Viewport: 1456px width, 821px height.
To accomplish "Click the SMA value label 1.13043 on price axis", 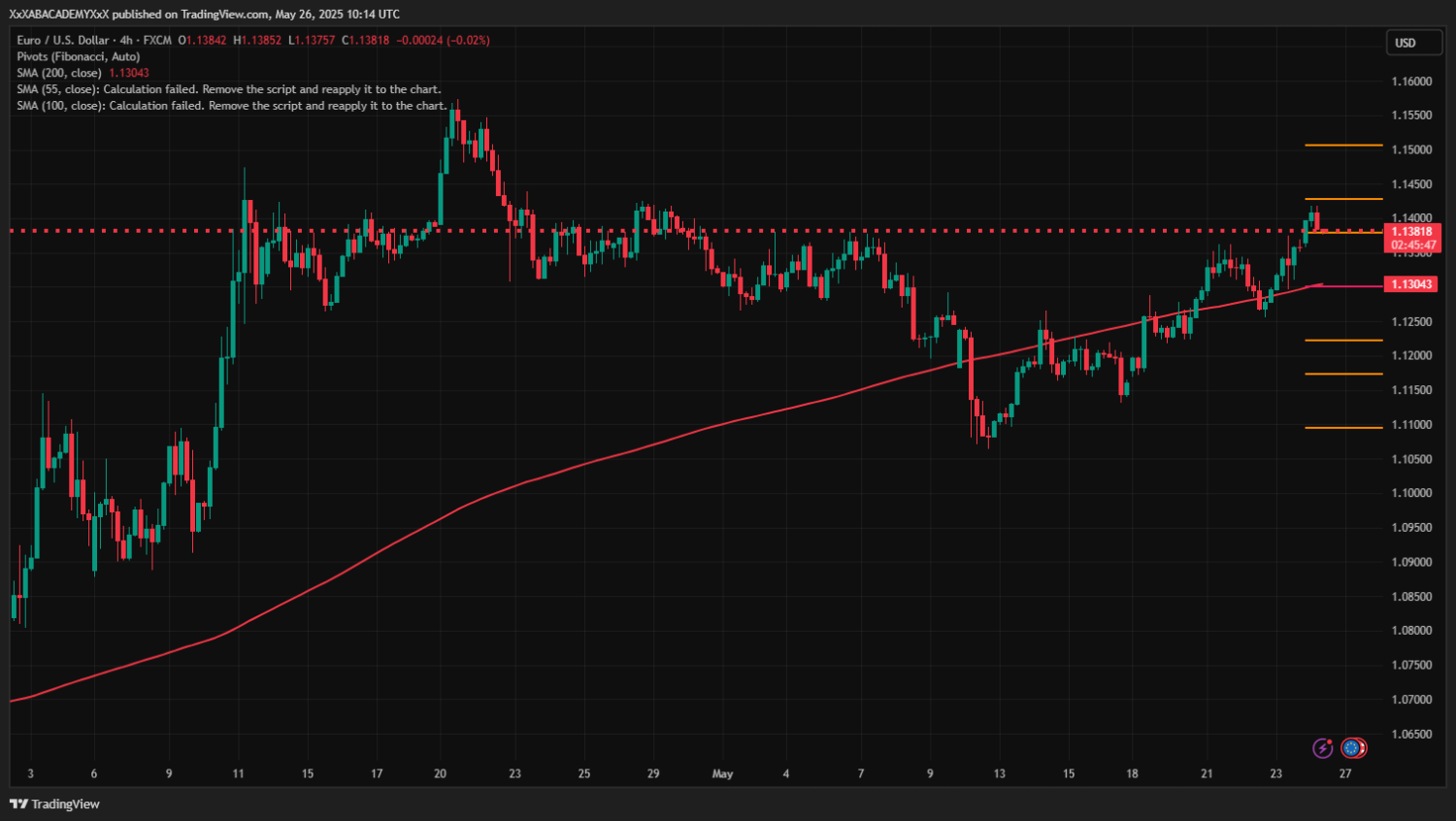I will [1411, 284].
